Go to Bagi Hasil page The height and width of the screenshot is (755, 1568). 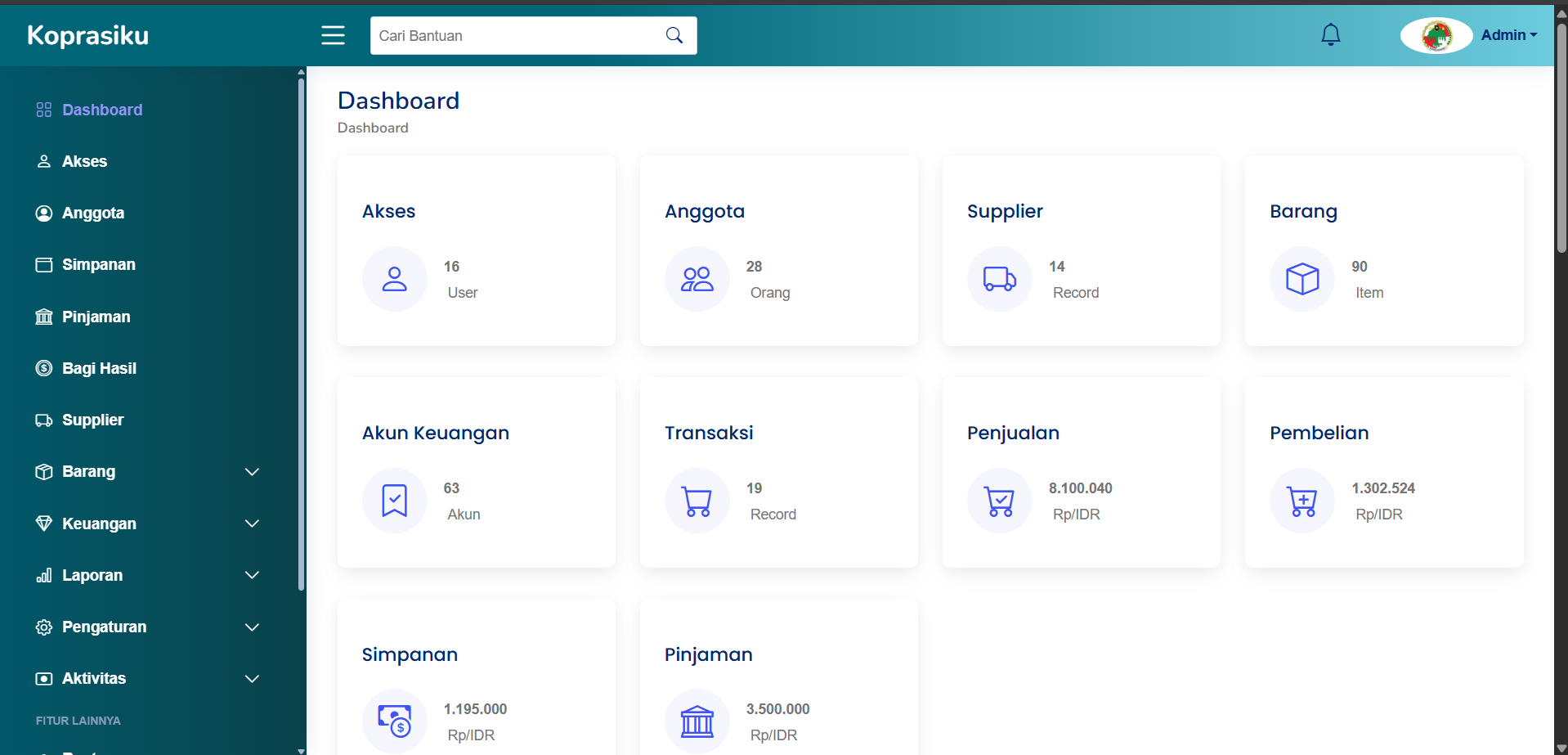pos(99,368)
